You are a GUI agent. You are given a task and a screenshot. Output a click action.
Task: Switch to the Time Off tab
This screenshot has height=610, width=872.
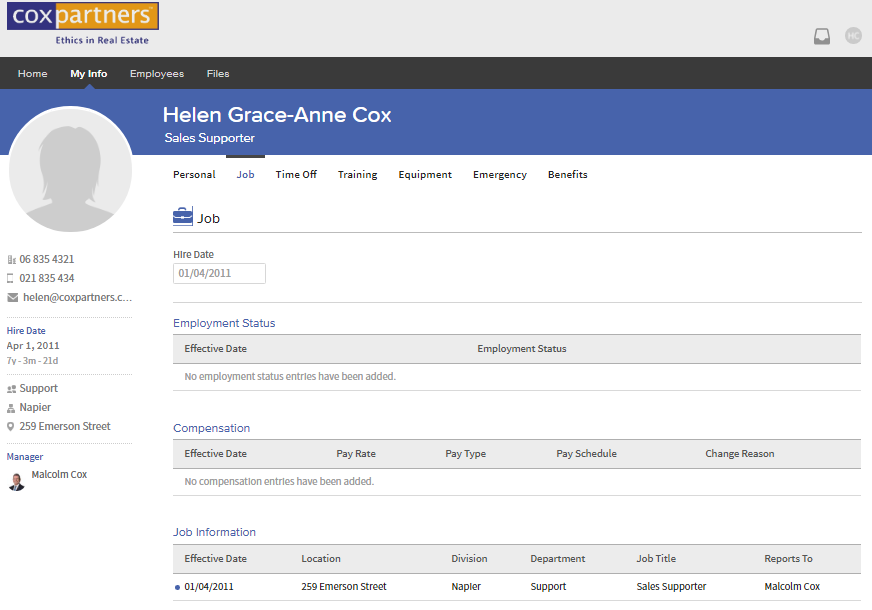pos(296,175)
